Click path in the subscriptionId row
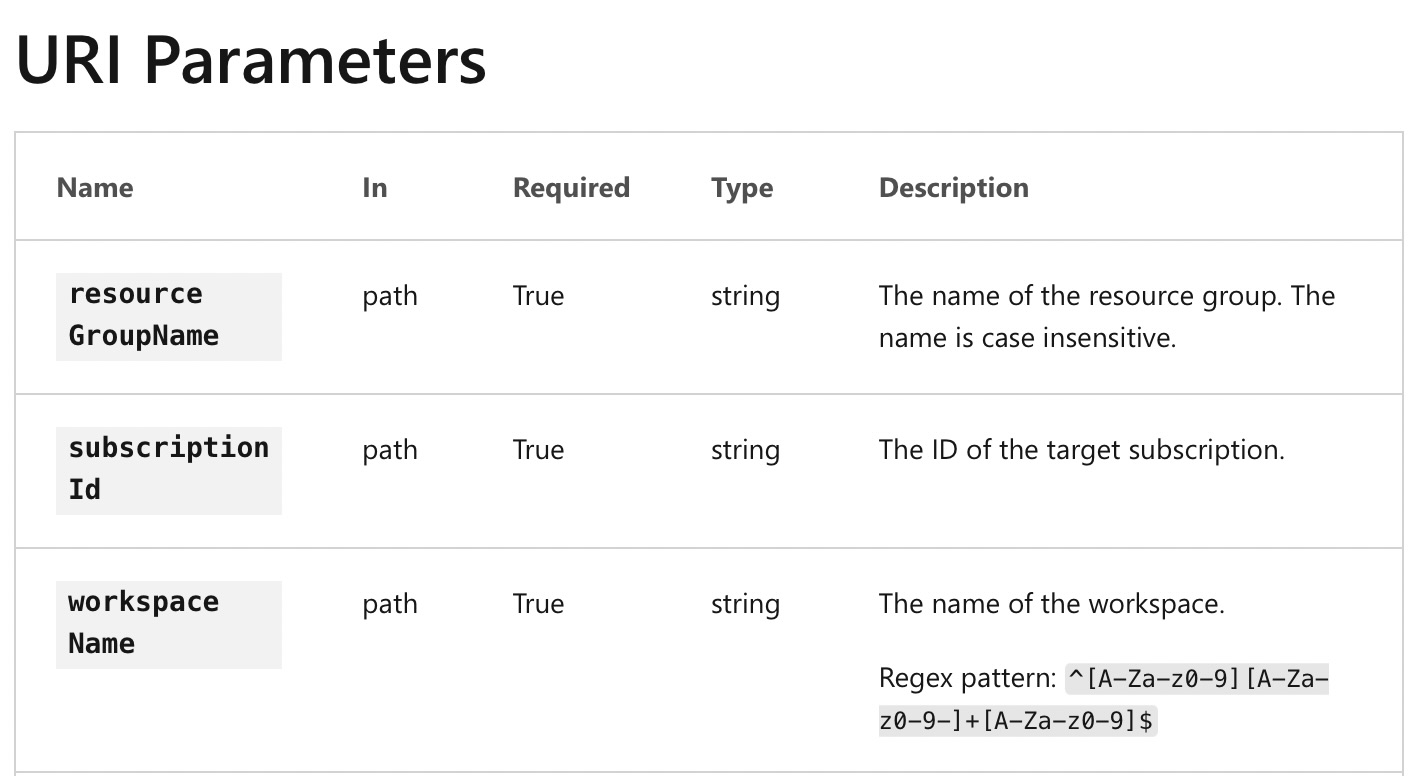Image resolution: width=1421 pixels, height=776 pixels. 390,450
